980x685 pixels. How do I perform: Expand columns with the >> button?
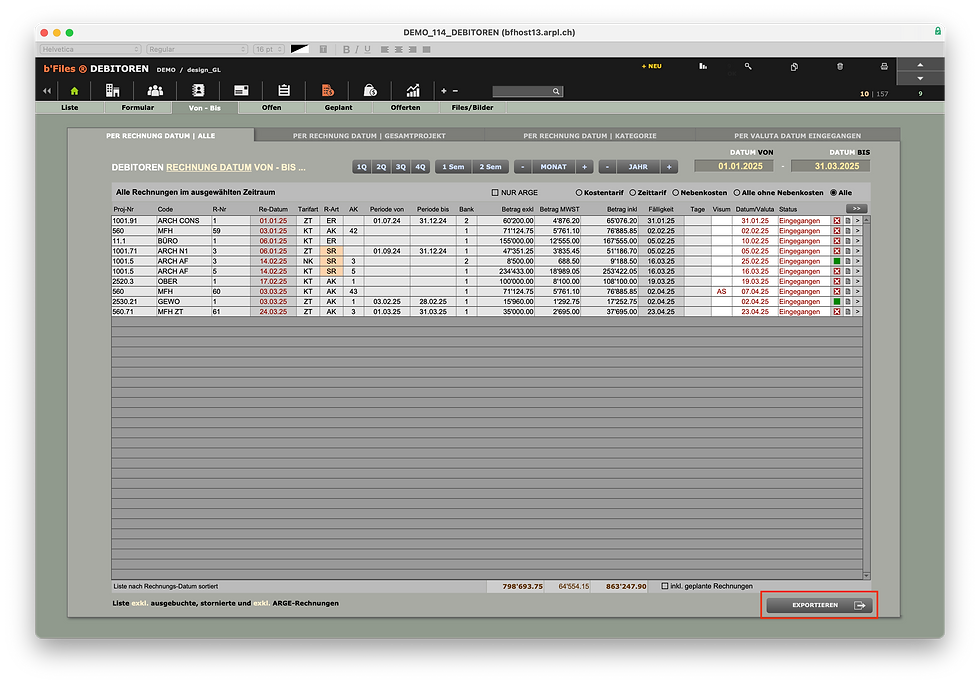856,209
